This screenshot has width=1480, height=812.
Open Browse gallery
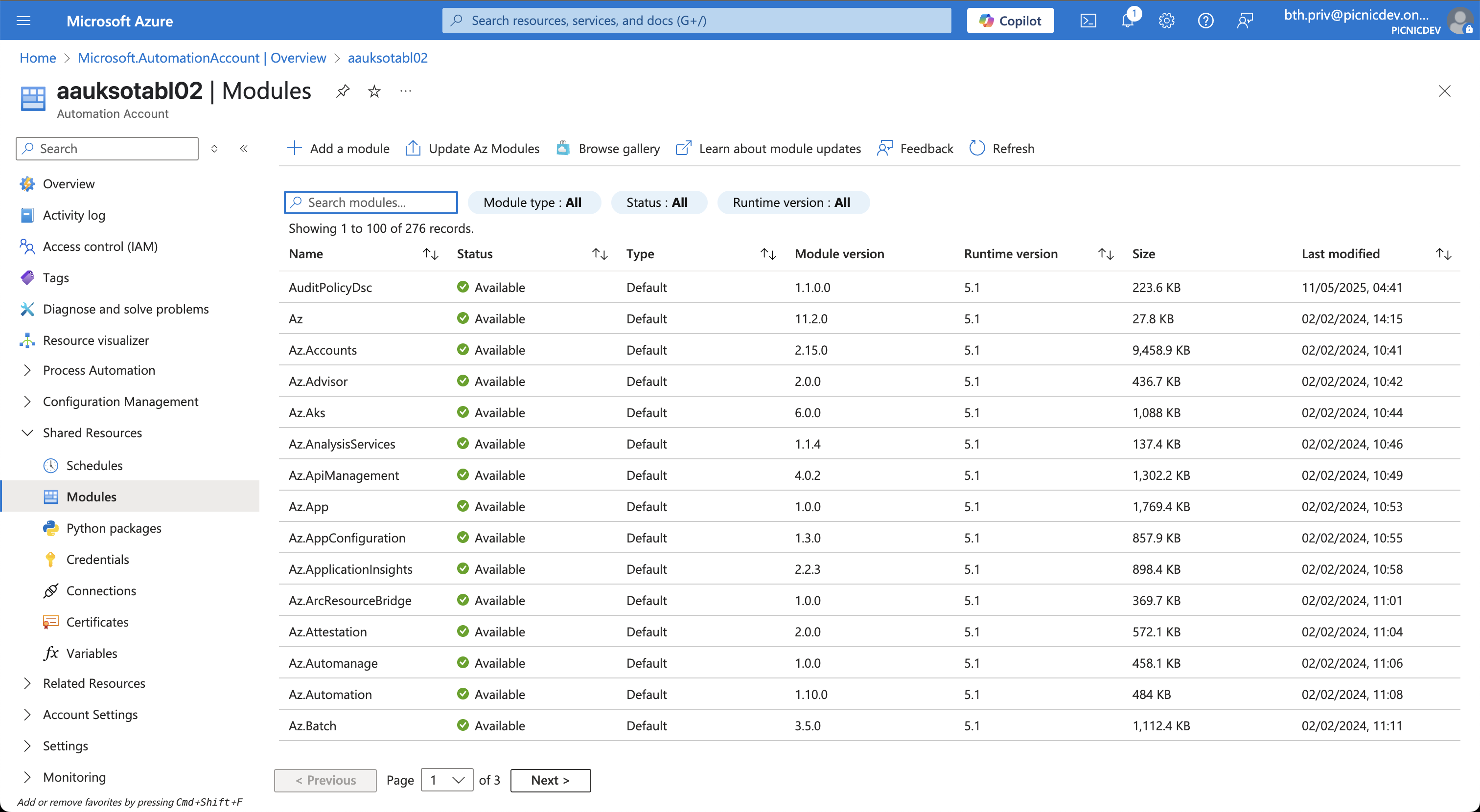click(608, 149)
